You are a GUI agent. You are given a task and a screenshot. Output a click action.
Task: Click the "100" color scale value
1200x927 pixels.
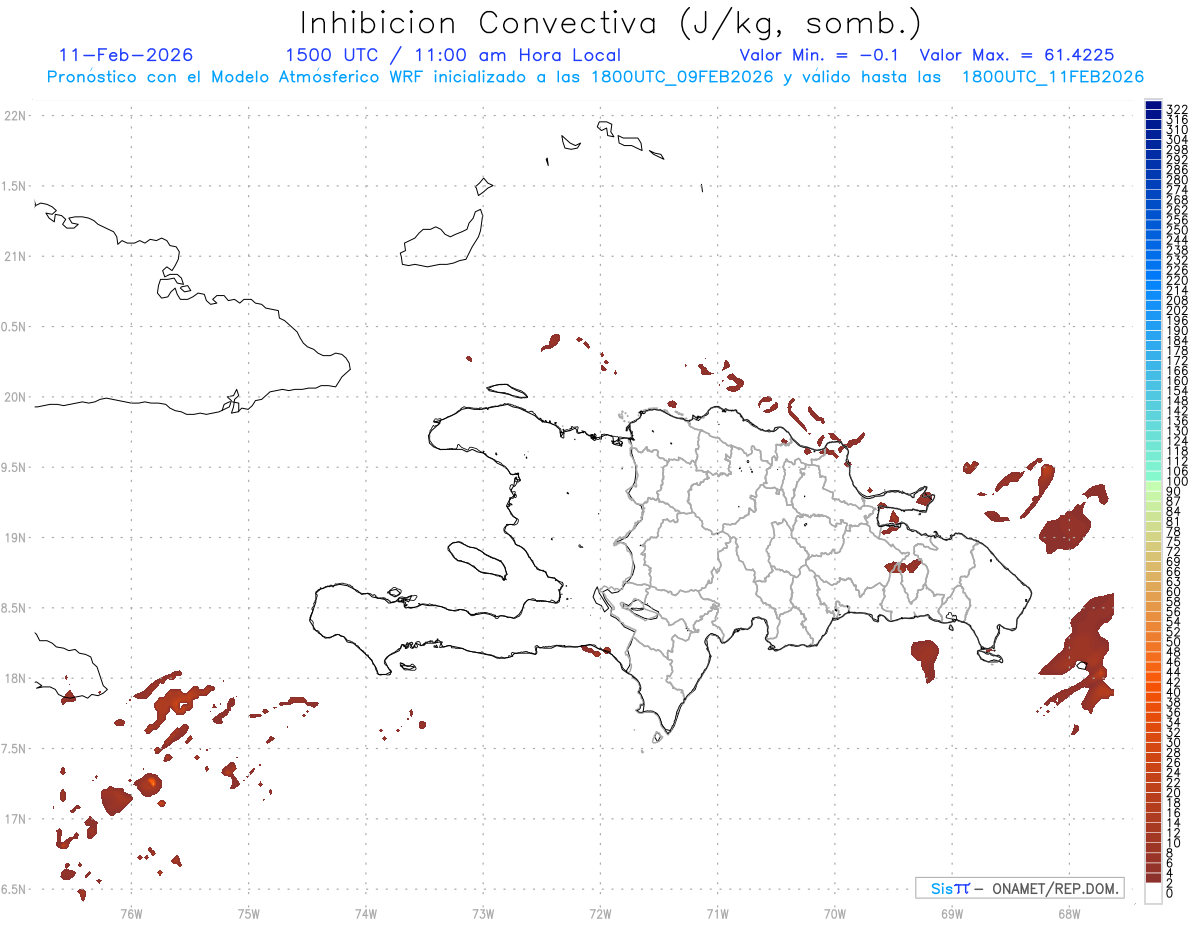1176,482
